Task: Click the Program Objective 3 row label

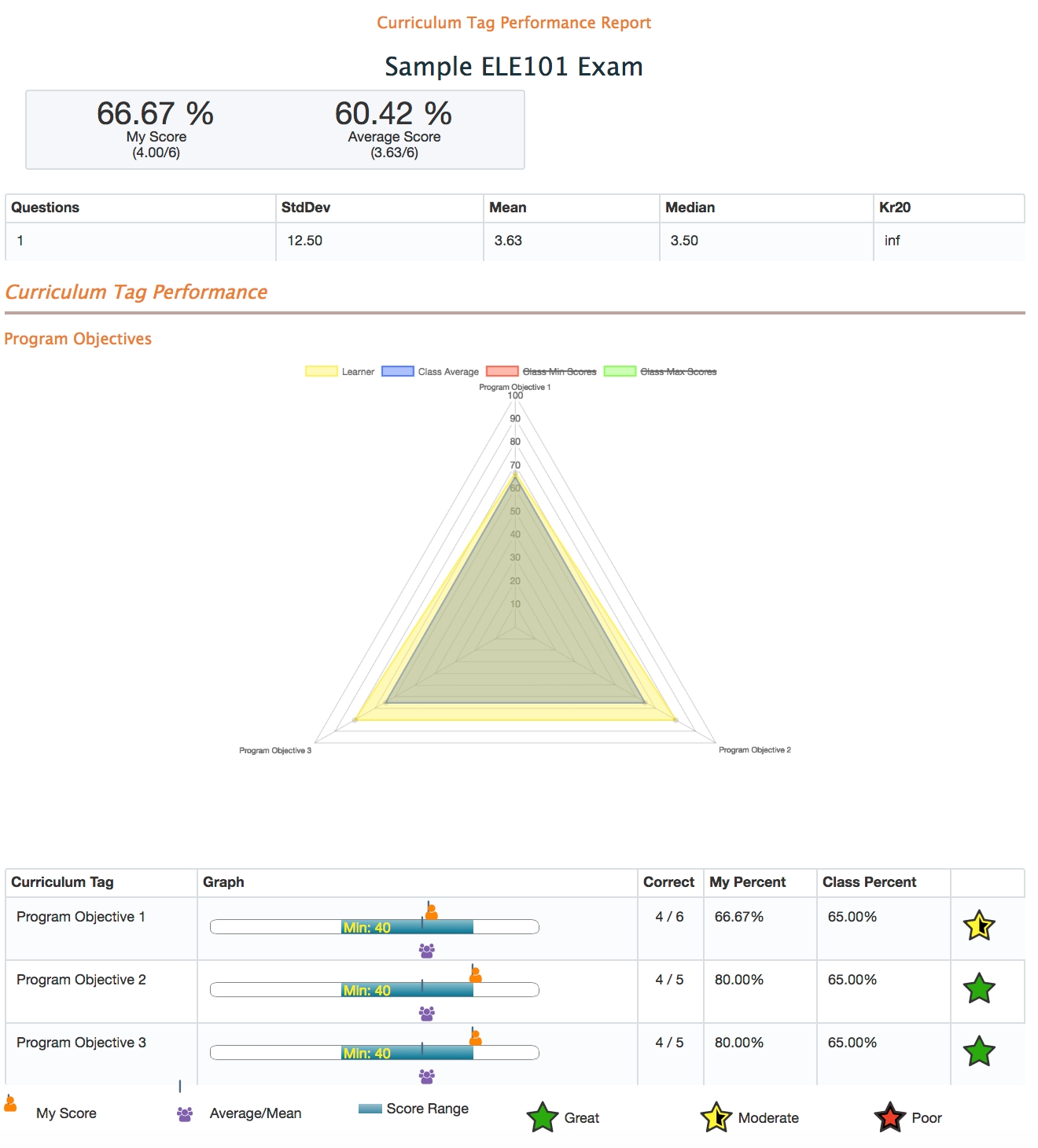Action: 81,1043
